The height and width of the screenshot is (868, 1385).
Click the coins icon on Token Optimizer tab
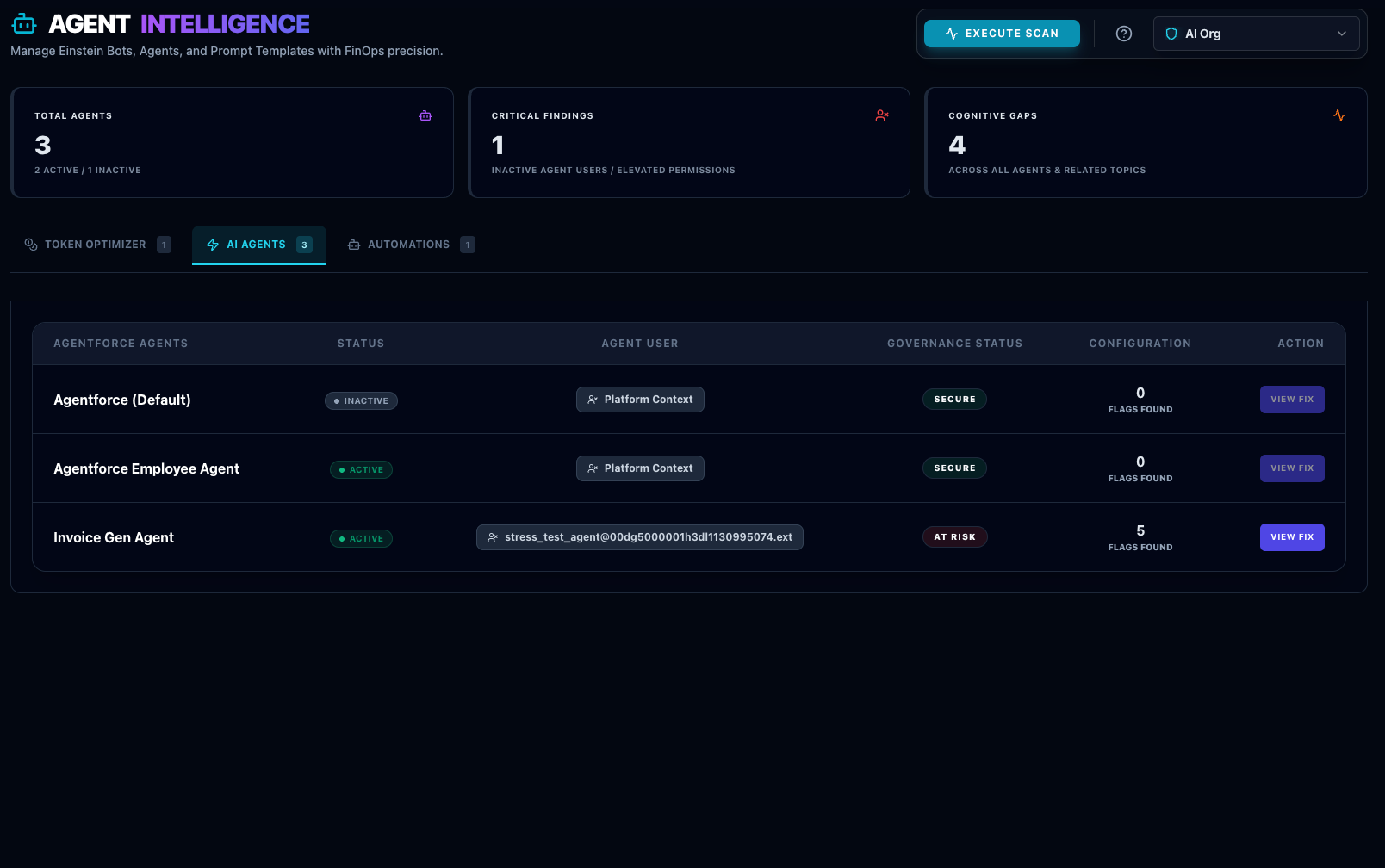(x=31, y=245)
